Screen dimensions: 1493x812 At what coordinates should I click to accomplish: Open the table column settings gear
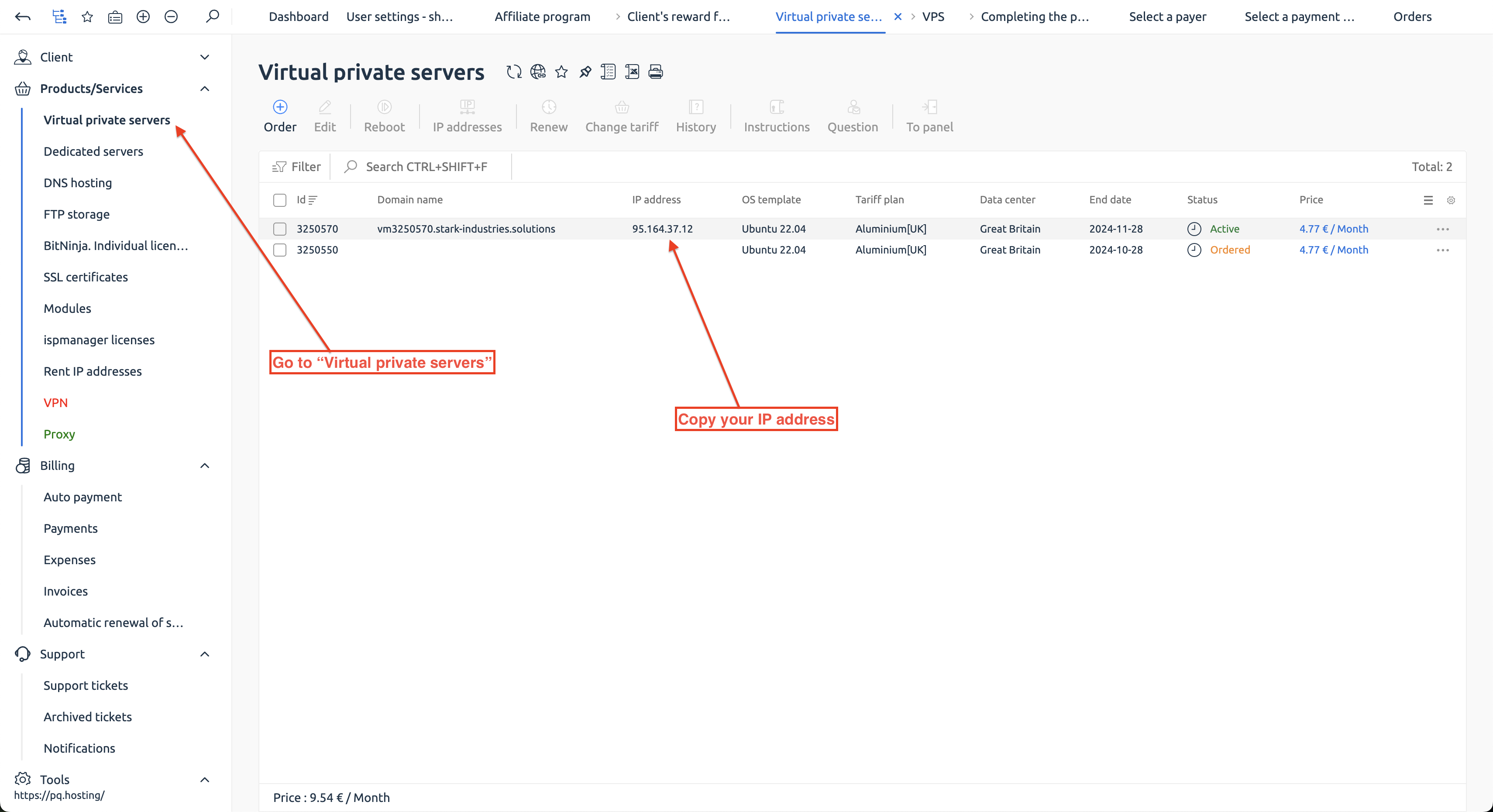click(1451, 200)
